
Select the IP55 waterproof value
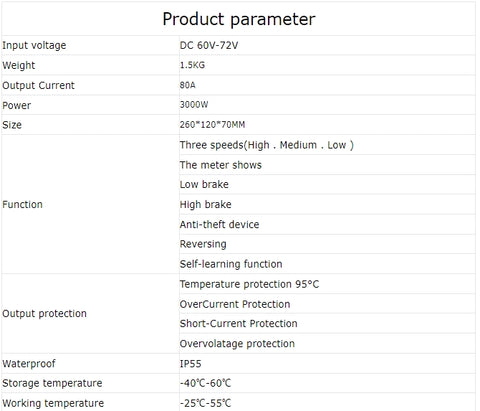tap(190, 364)
